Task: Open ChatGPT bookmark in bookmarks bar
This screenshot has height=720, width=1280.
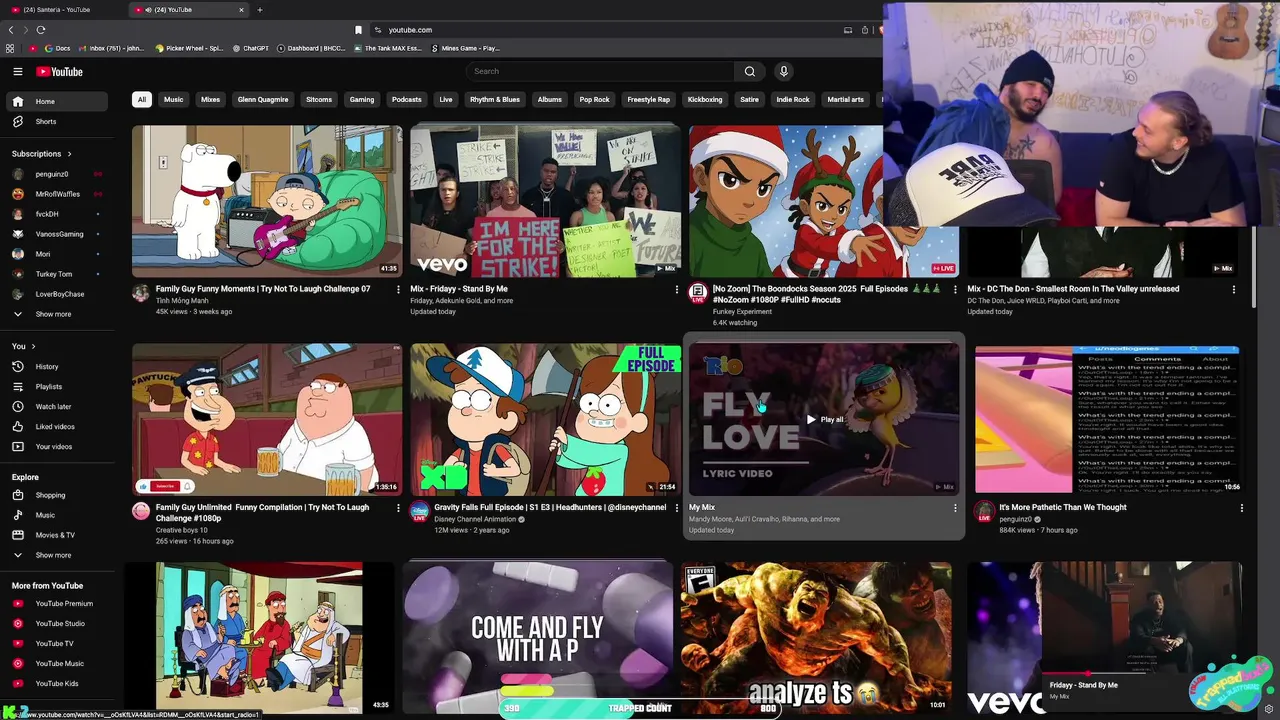Action: [250, 48]
